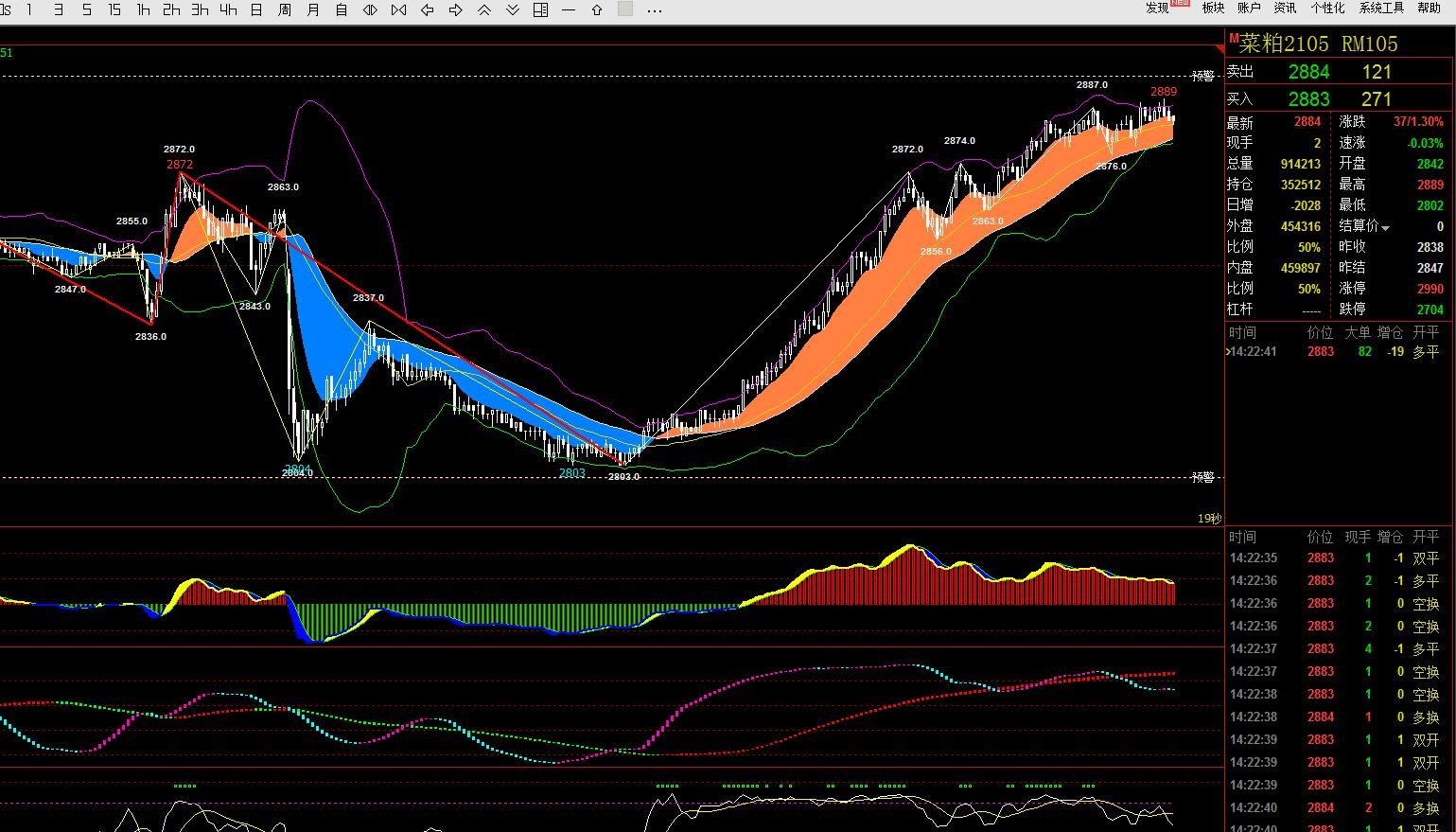This screenshot has height=832, width=1456.
Task: Open the 资讯 menu
Action: click(x=1285, y=8)
